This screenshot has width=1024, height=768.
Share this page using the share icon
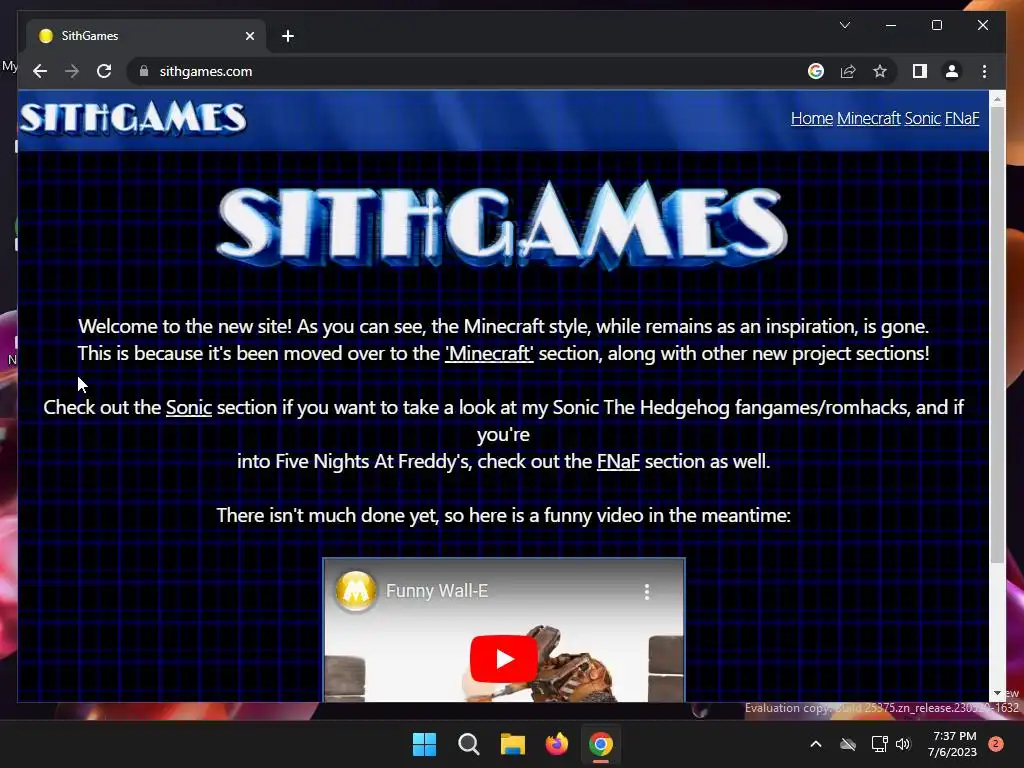tap(848, 71)
